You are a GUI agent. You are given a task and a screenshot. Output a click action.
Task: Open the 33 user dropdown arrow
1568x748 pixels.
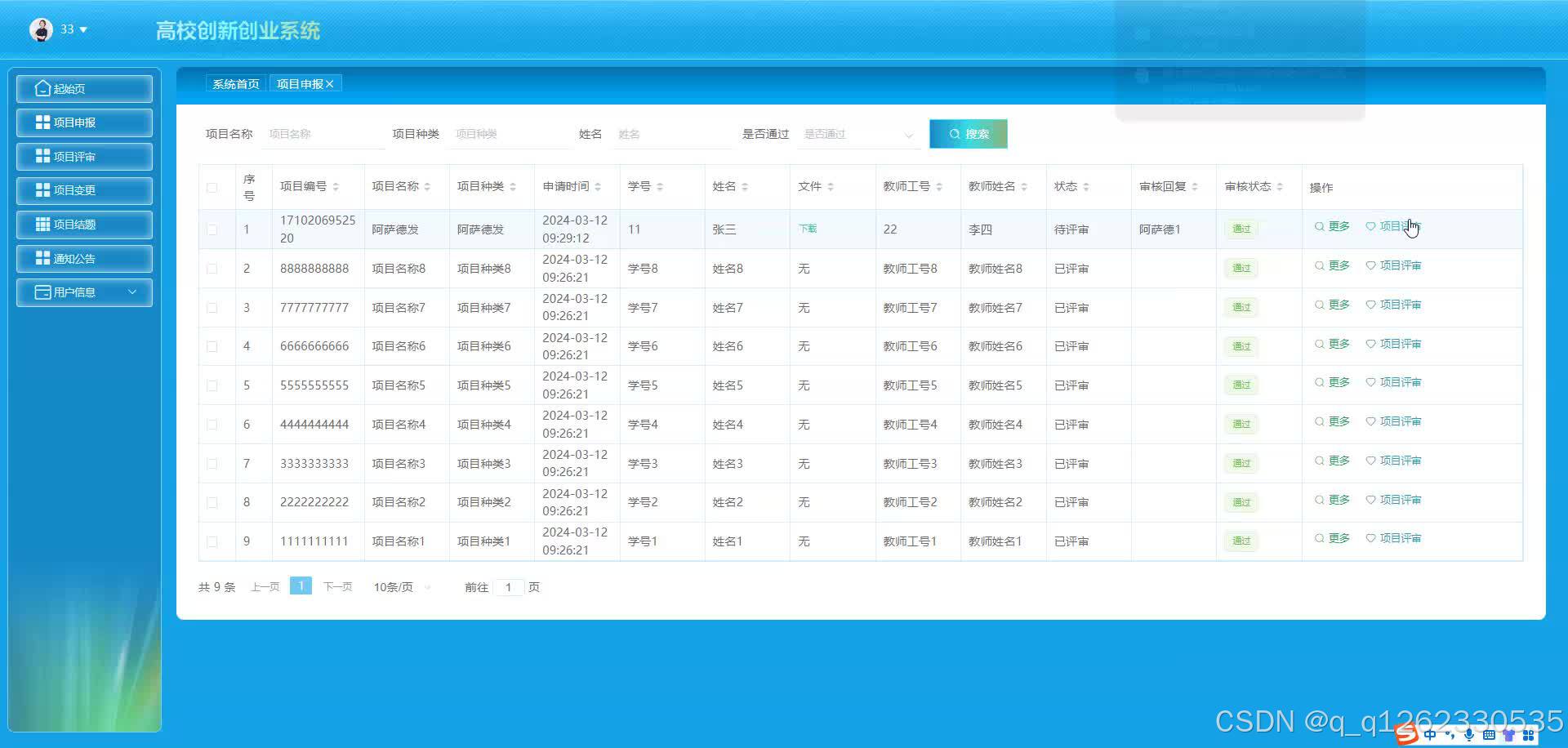click(x=83, y=29)
